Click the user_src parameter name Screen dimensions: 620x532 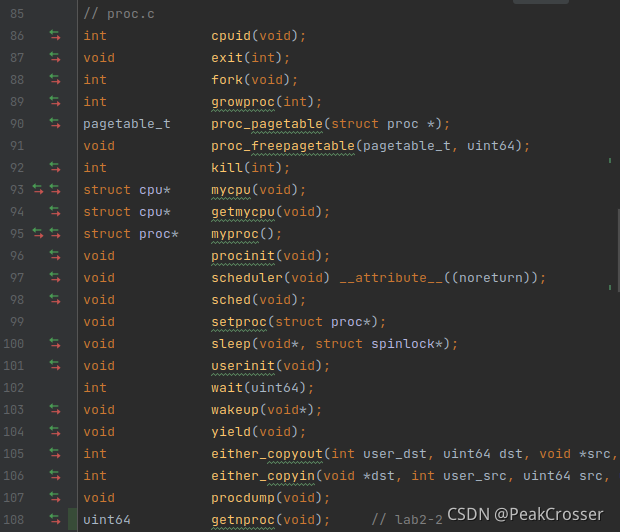click(474, 476)
